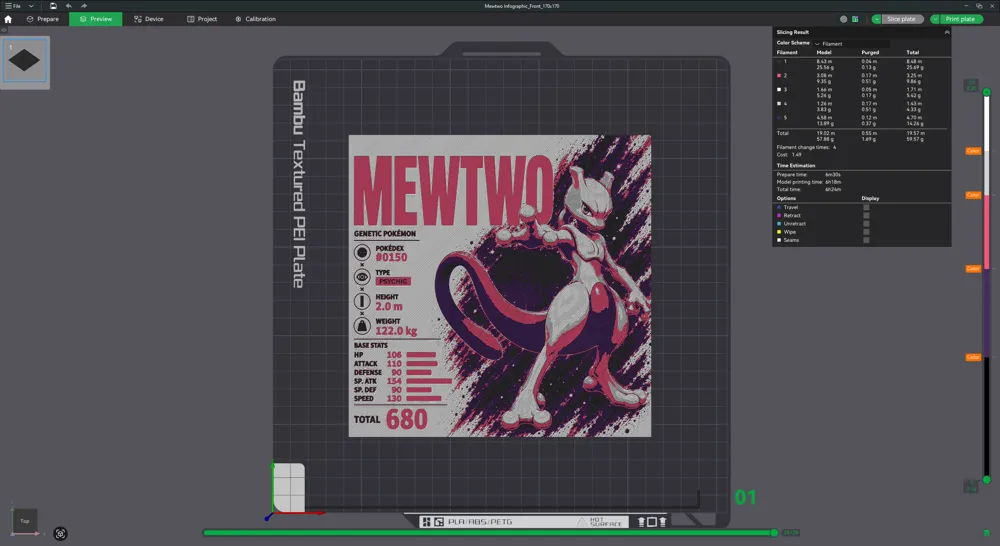The image size is (1000, 546).
Task: Enable Unretract display checkbox
Action: pos(866,224)
